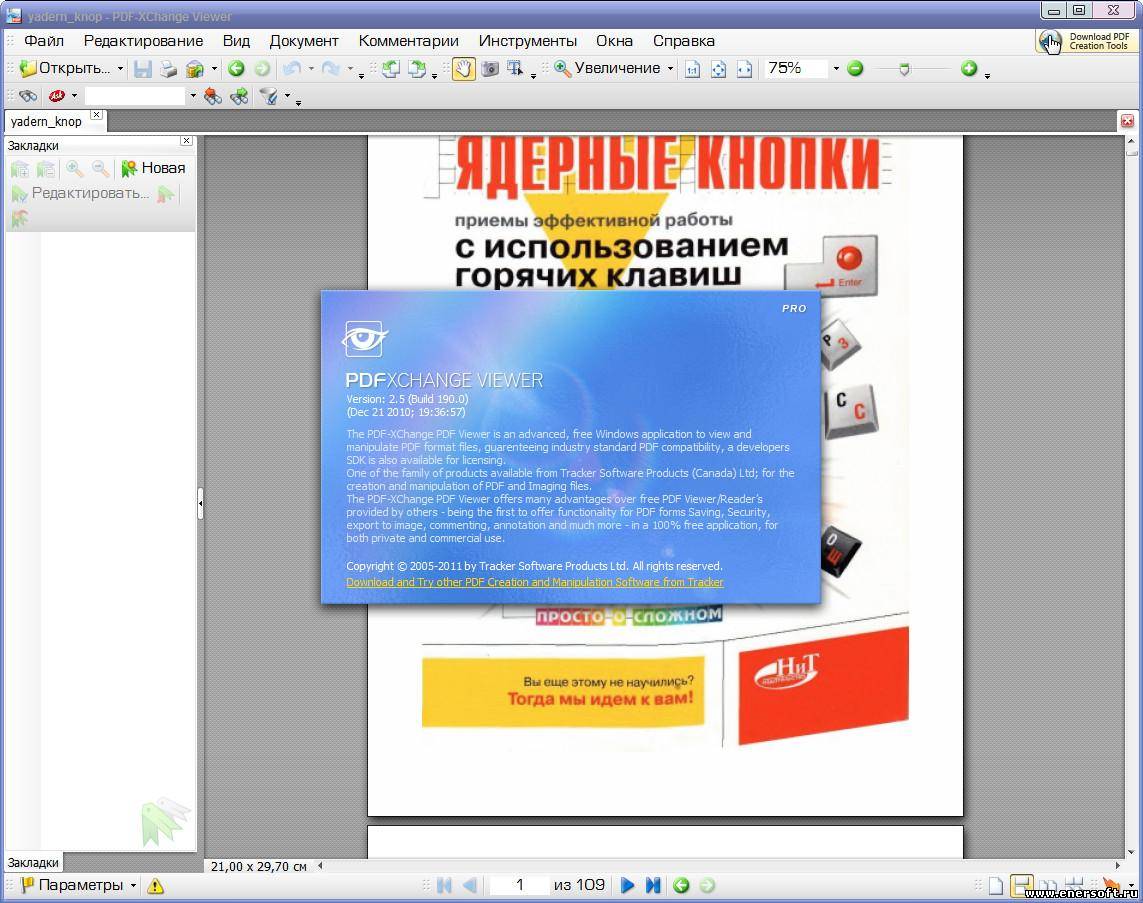
Task: Select the Увеличение zoom-in tool
Action: [606, 69]
